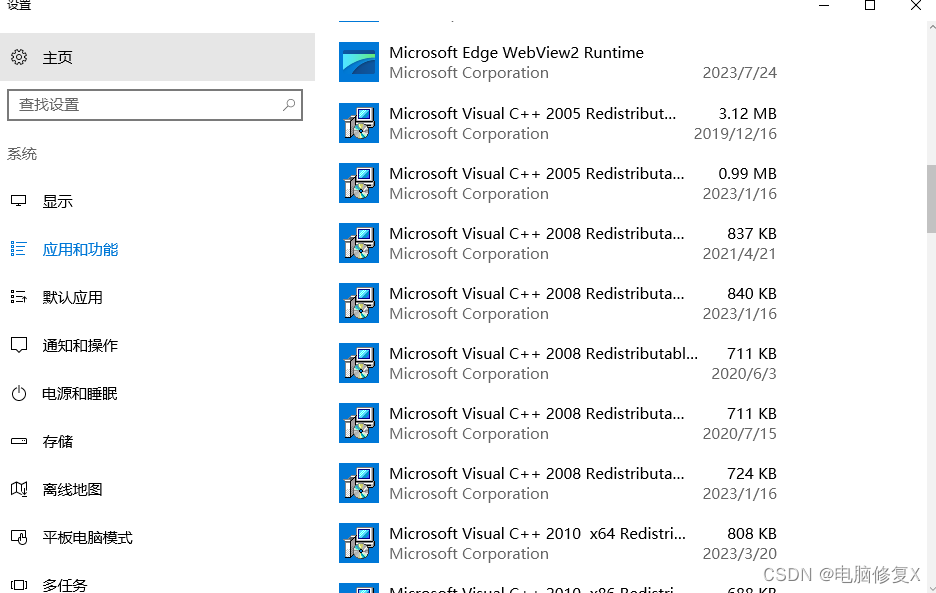Select Visual C++ 2005 Redistribut... 3.12 MB name
Image resolution: width=936 pixels, height=593 pixels.
click(532, 113)
